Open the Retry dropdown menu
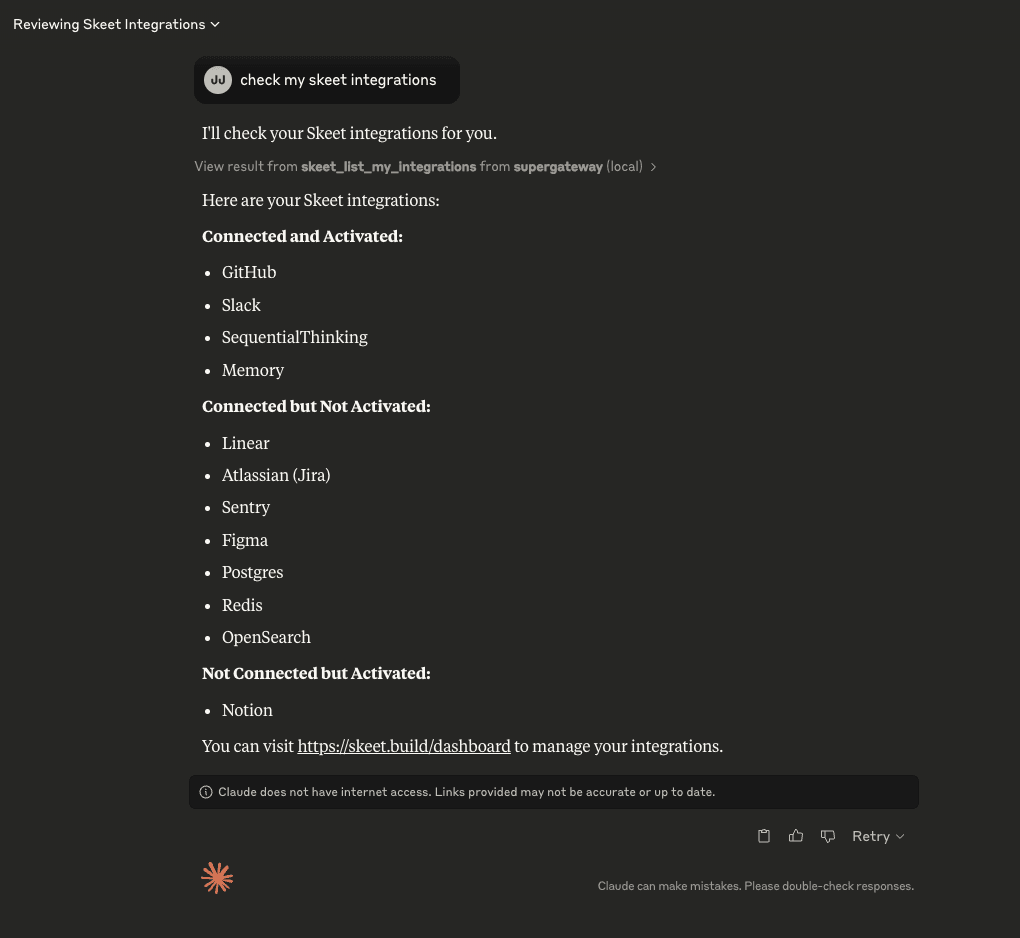This screenshot has width=1020, height=938. [x=878, y=836]
